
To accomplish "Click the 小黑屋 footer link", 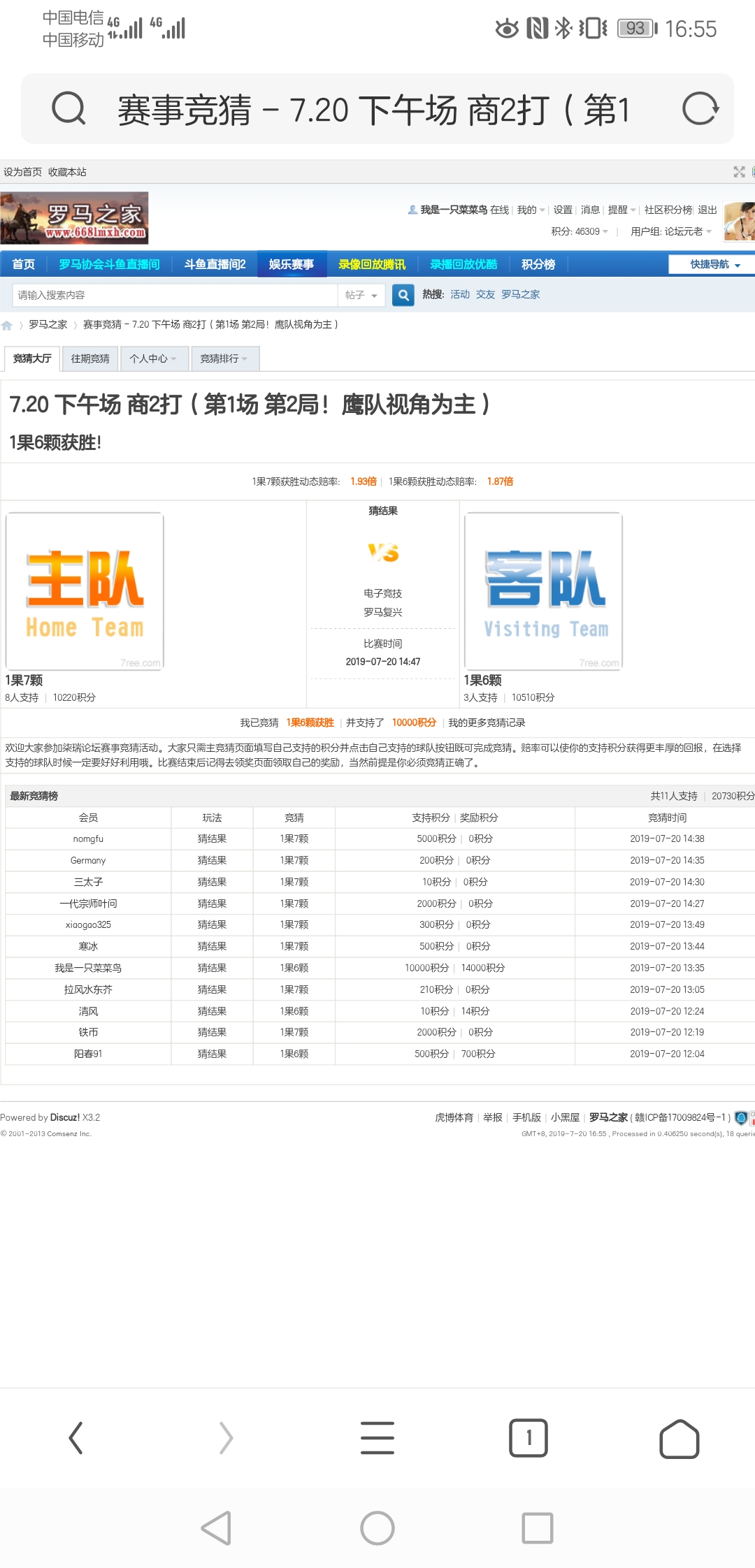I will click(565, 1118).
